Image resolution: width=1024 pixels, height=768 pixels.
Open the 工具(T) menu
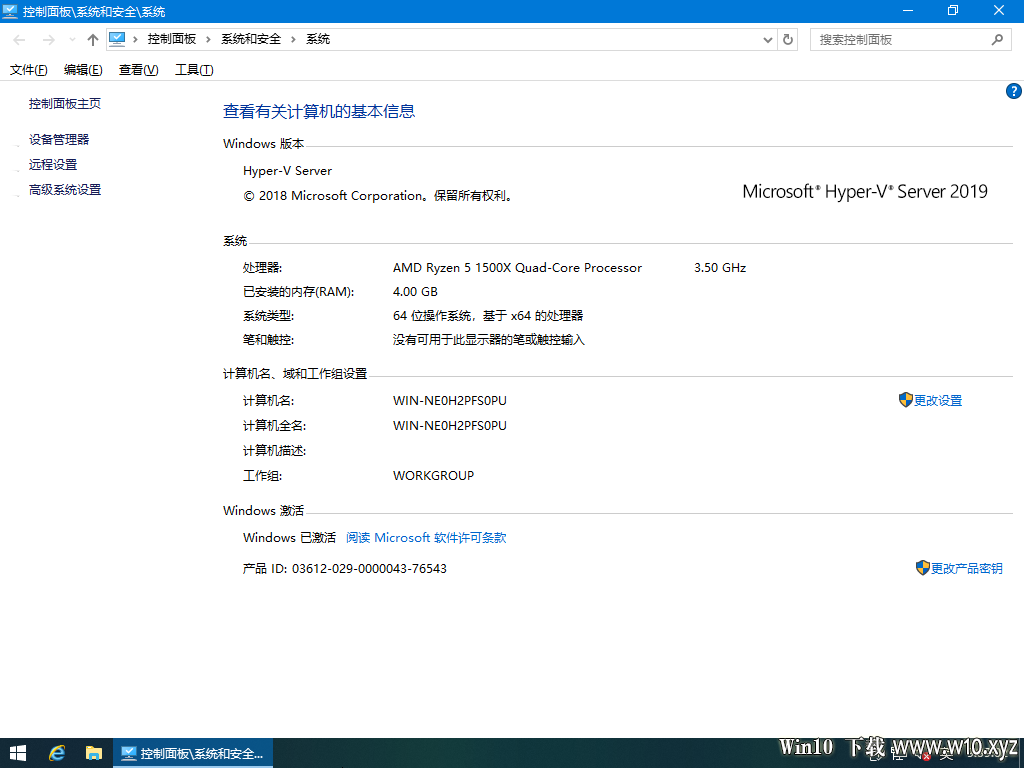pos(194,70)
